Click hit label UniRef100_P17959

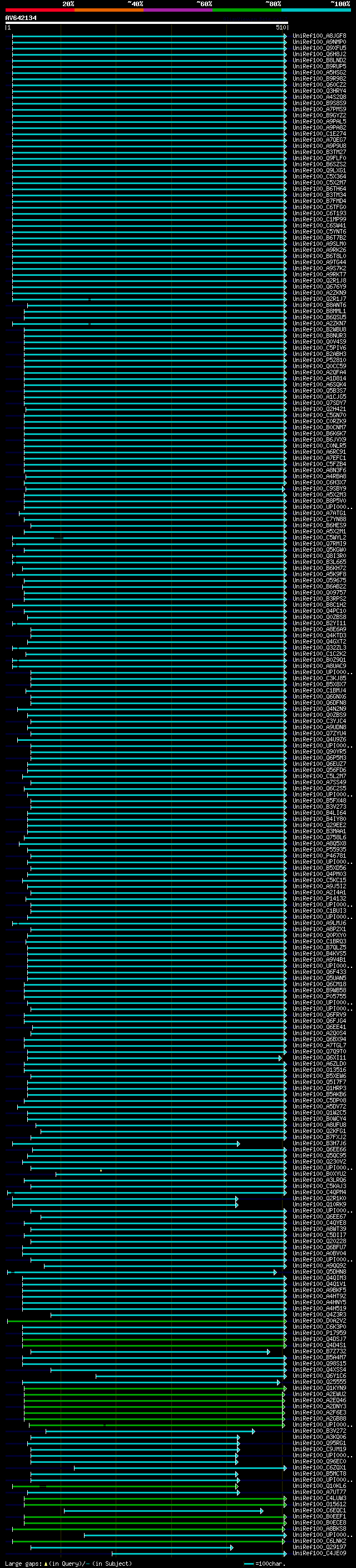pos(319,1333)
